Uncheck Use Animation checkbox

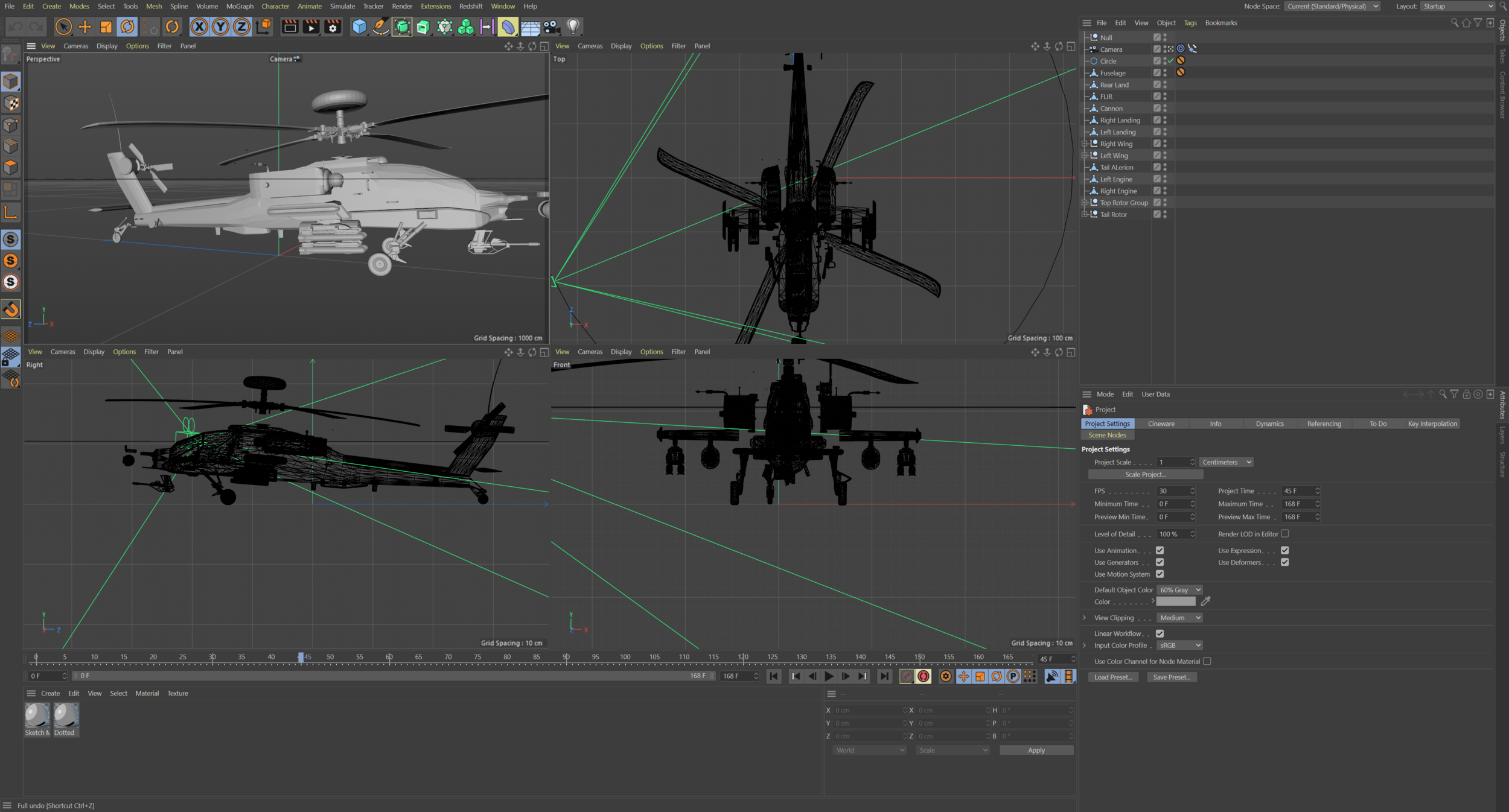[x=1160, y=550]
